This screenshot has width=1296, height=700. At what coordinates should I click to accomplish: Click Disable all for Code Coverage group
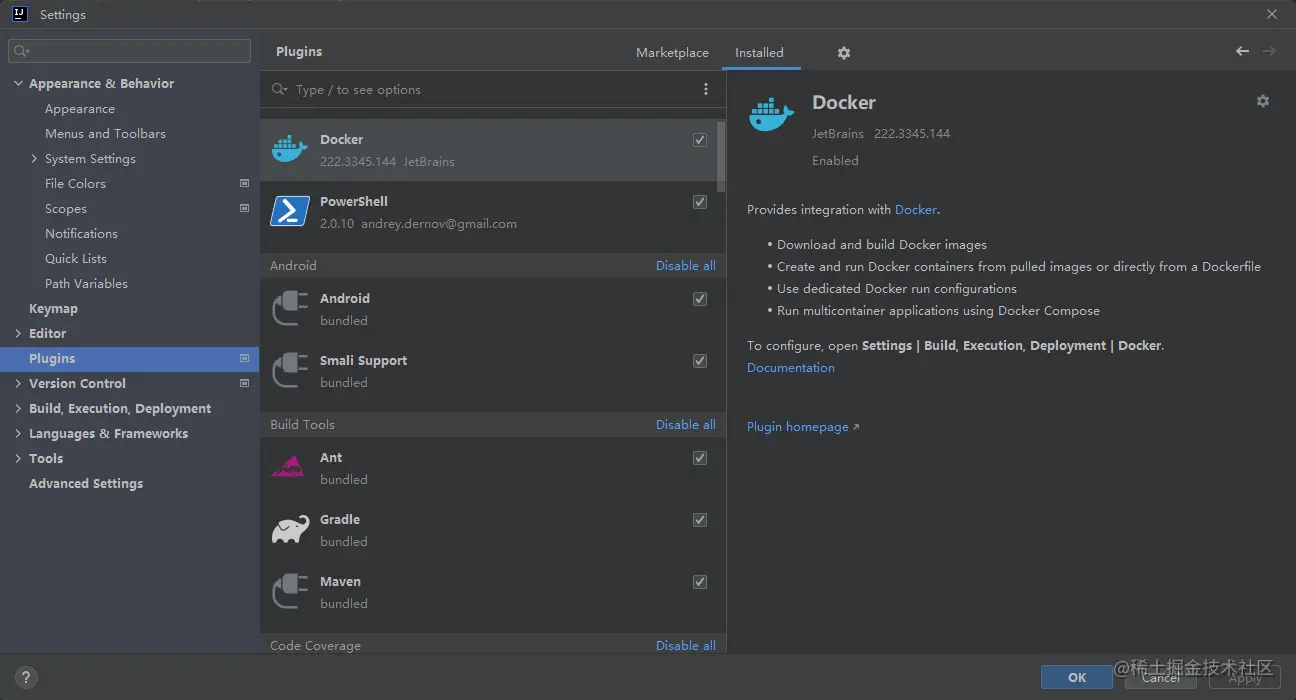686,646
